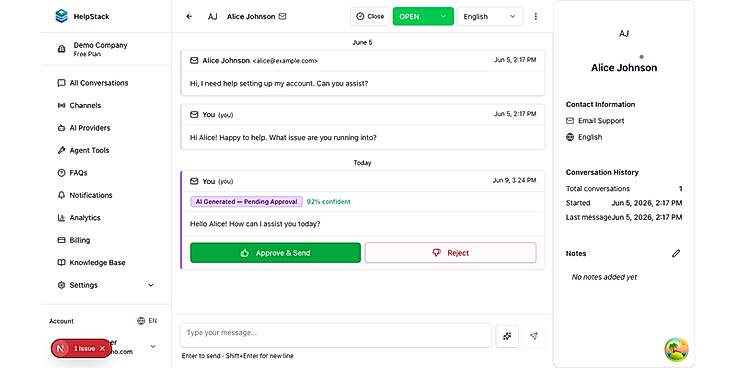The width and height of the screenshot is (736, 368).
Task: Click 'No notes added yet' text
Action: [x=604, y=277]
